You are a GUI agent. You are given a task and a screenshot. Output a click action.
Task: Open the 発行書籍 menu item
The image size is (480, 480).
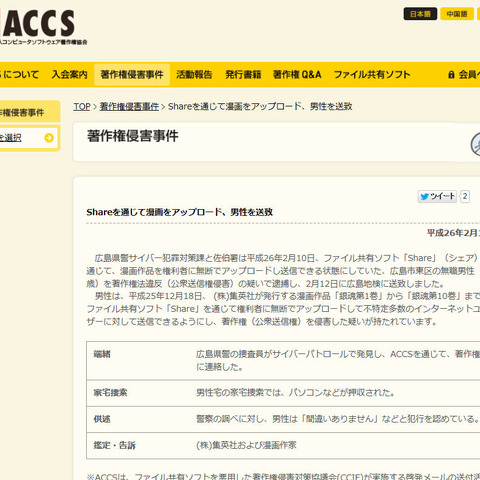pos(243,74)
